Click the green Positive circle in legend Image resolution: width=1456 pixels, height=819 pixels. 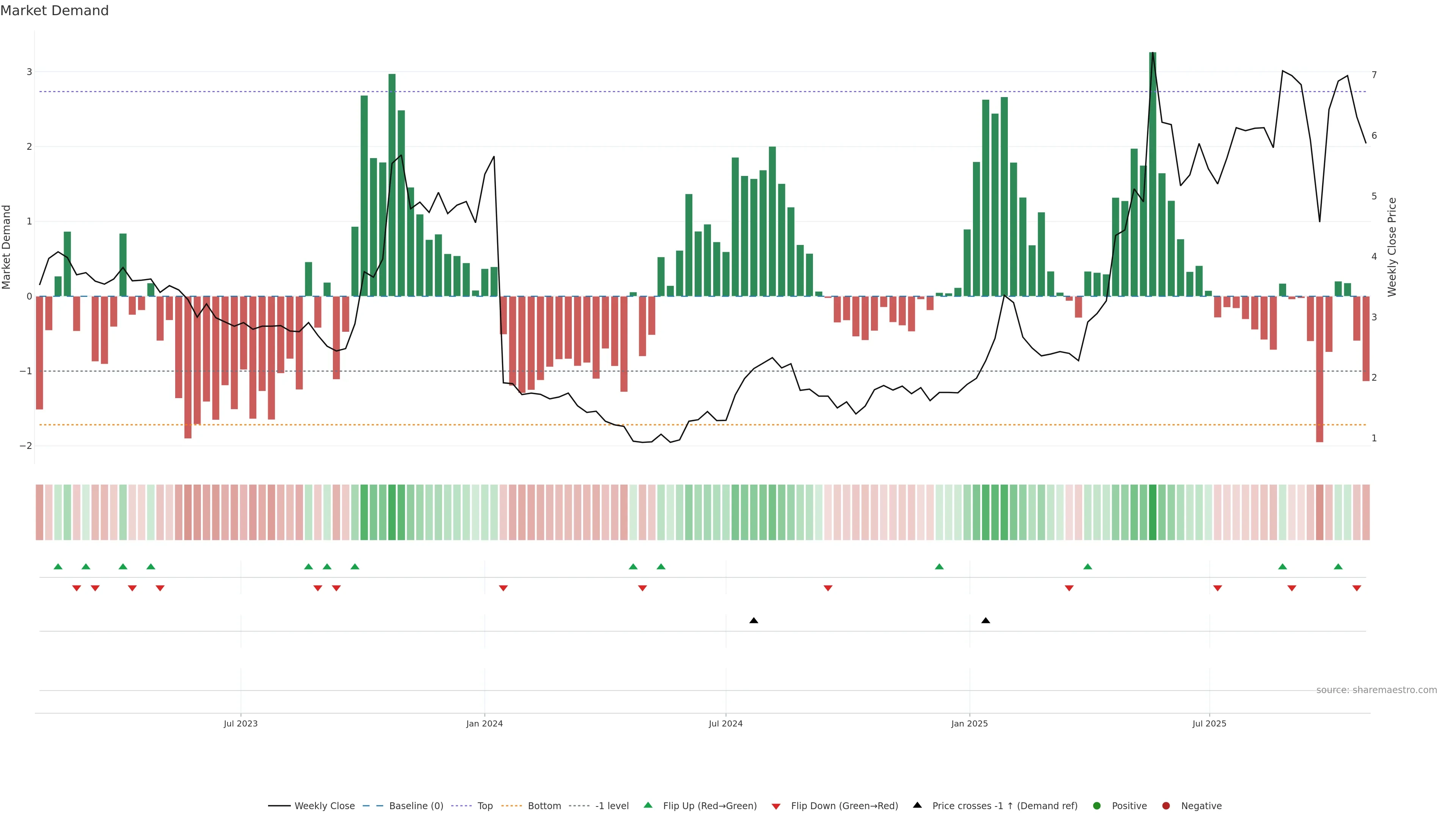click(x=1097, y=805)
